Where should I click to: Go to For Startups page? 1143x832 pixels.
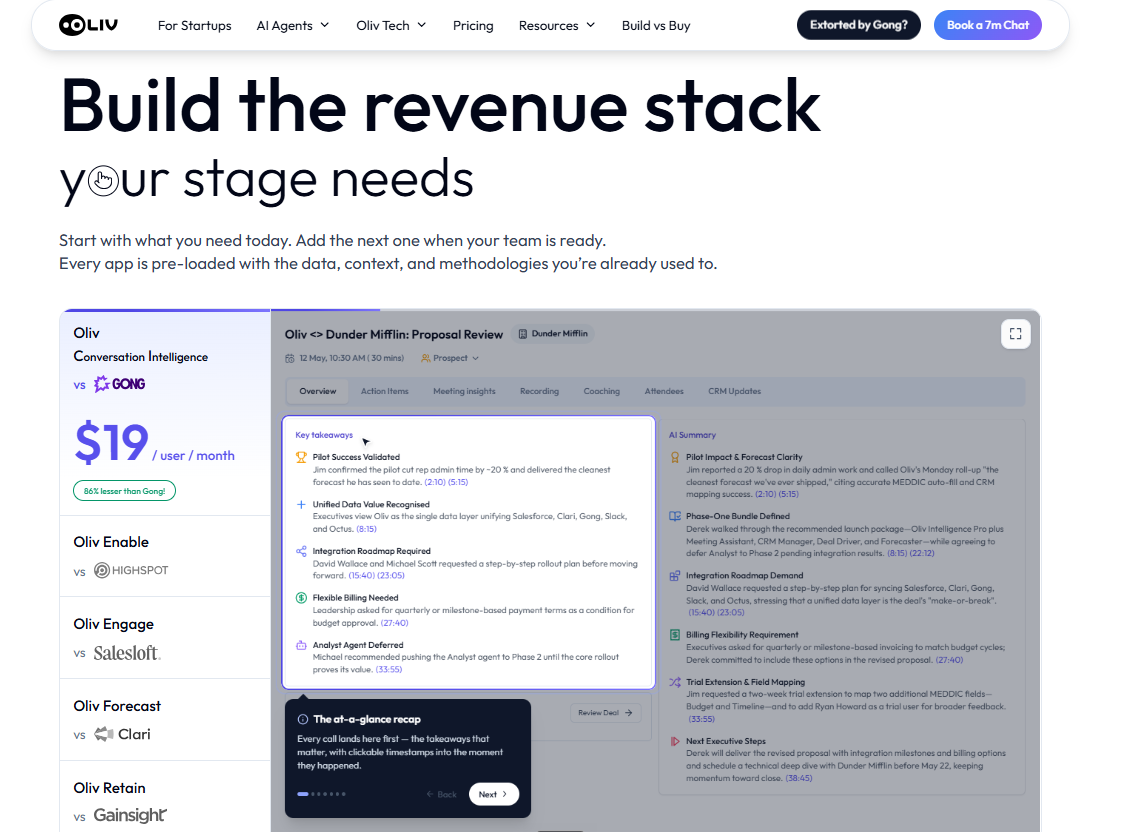click(195, 26)
